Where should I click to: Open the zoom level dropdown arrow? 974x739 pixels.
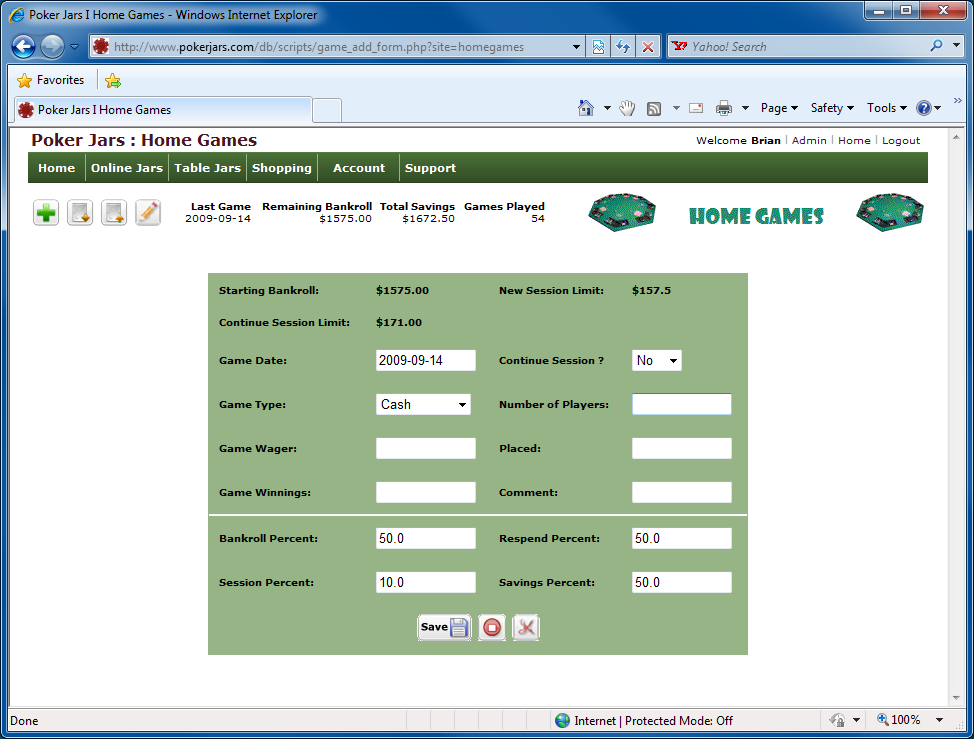pyautogui.click(x=940, y=720)
